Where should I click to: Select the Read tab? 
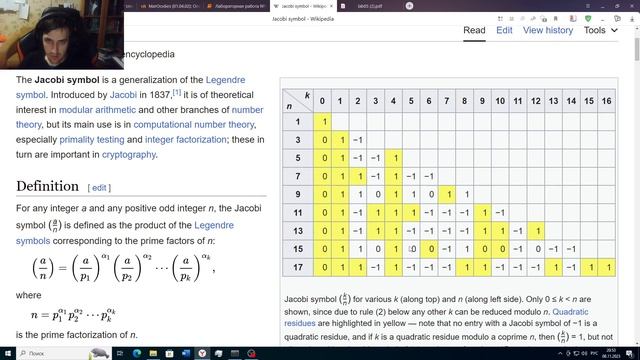474,30
